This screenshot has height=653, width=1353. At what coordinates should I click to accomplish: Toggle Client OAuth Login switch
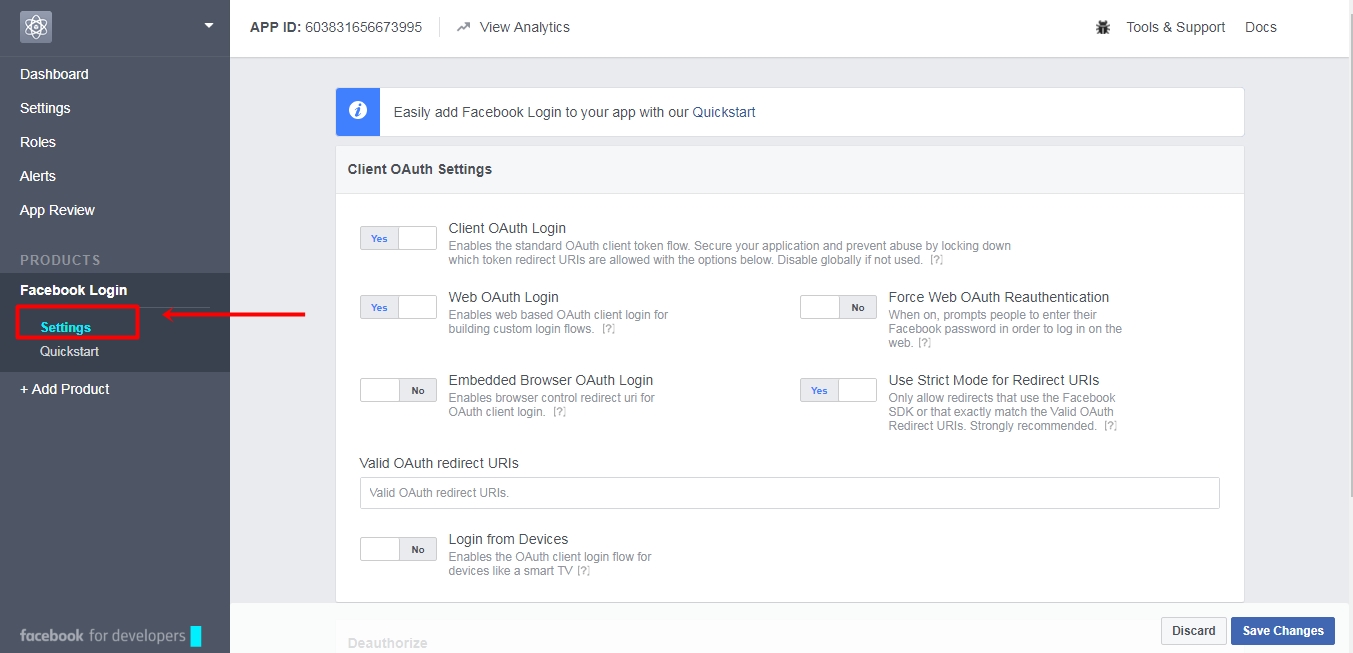click(398, 238)
